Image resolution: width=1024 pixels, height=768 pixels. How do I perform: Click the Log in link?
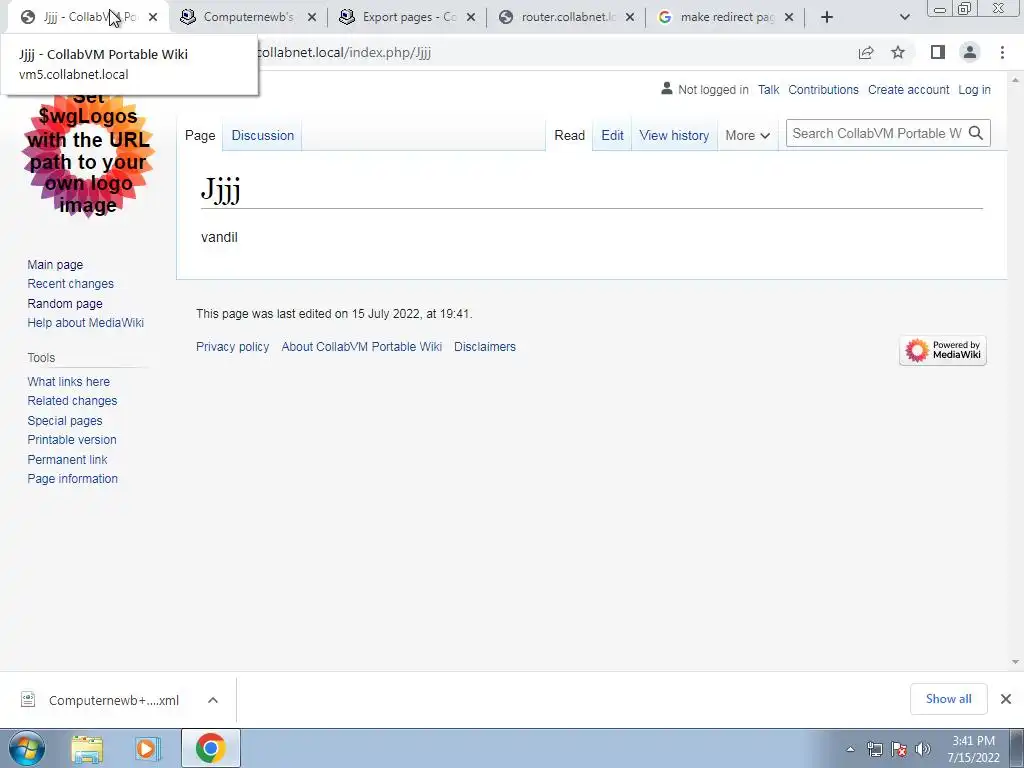point(974,89)
